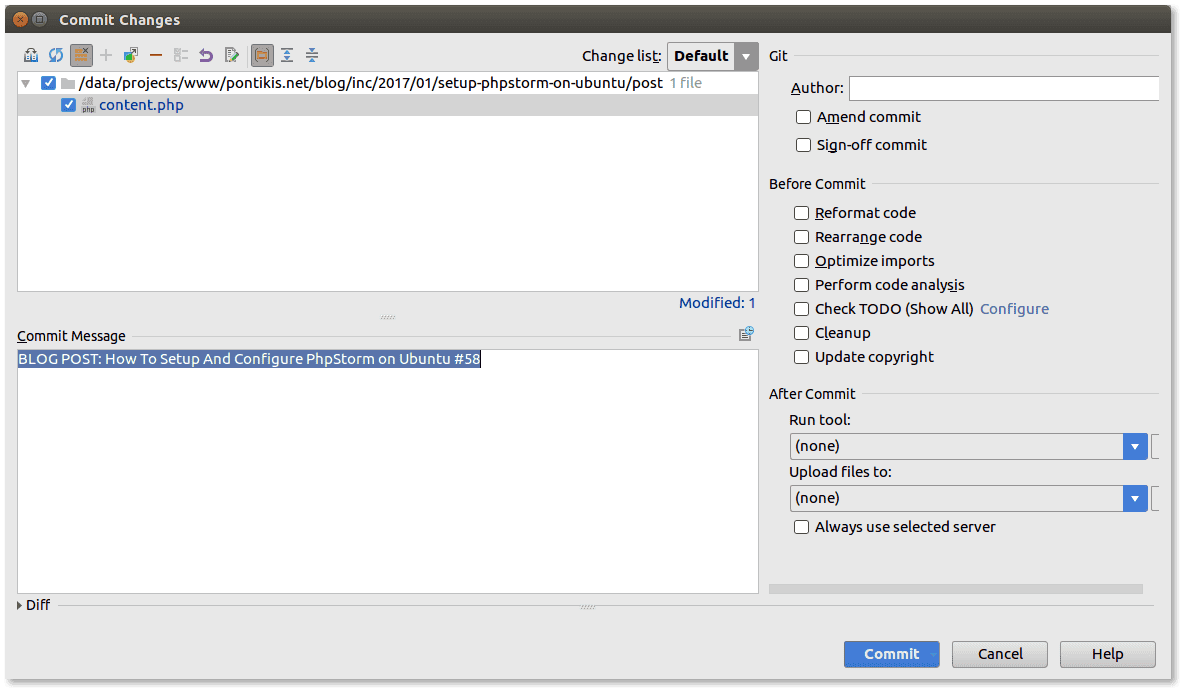Enable Check TODO (Show All) checkbox

click(x=801, y=309)
